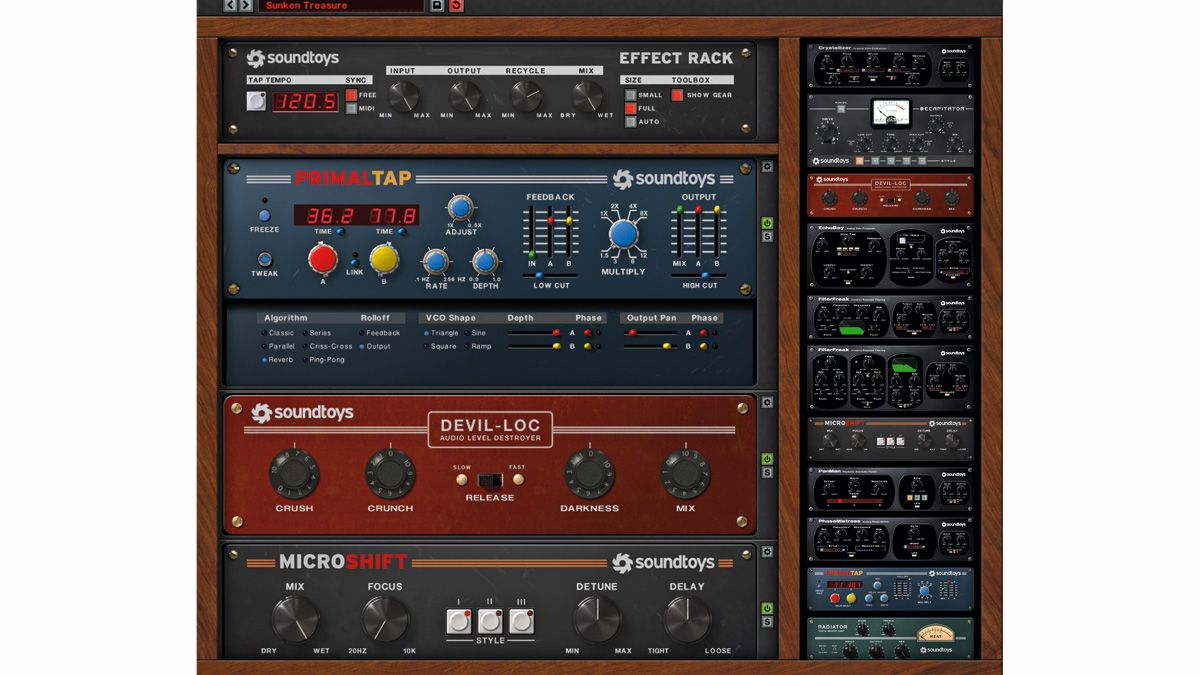Choose Square VCO shape
The height and width of the screenshot is (675, 1200).
click(x=439, y=346)
